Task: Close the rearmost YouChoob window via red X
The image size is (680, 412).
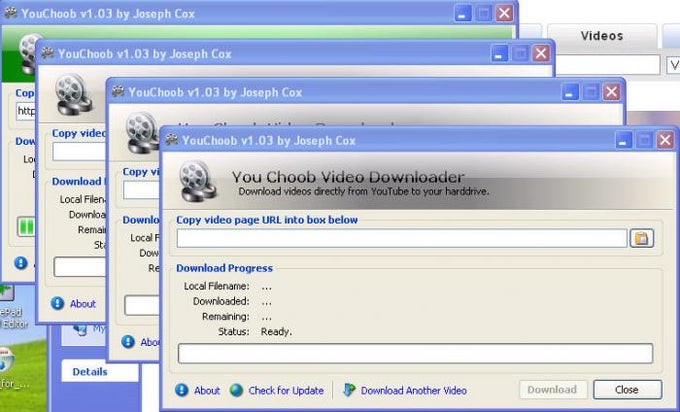Action: [504, 13]
